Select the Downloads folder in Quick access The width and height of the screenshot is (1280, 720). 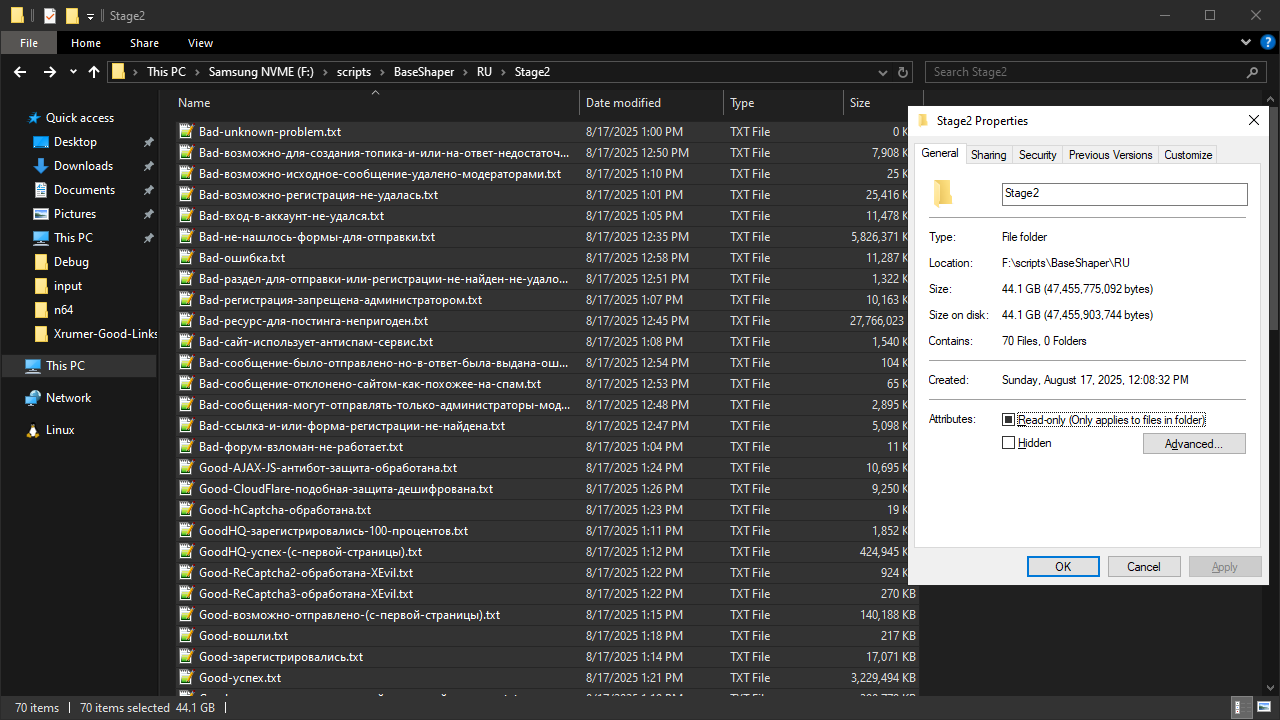tap(83, 166)
